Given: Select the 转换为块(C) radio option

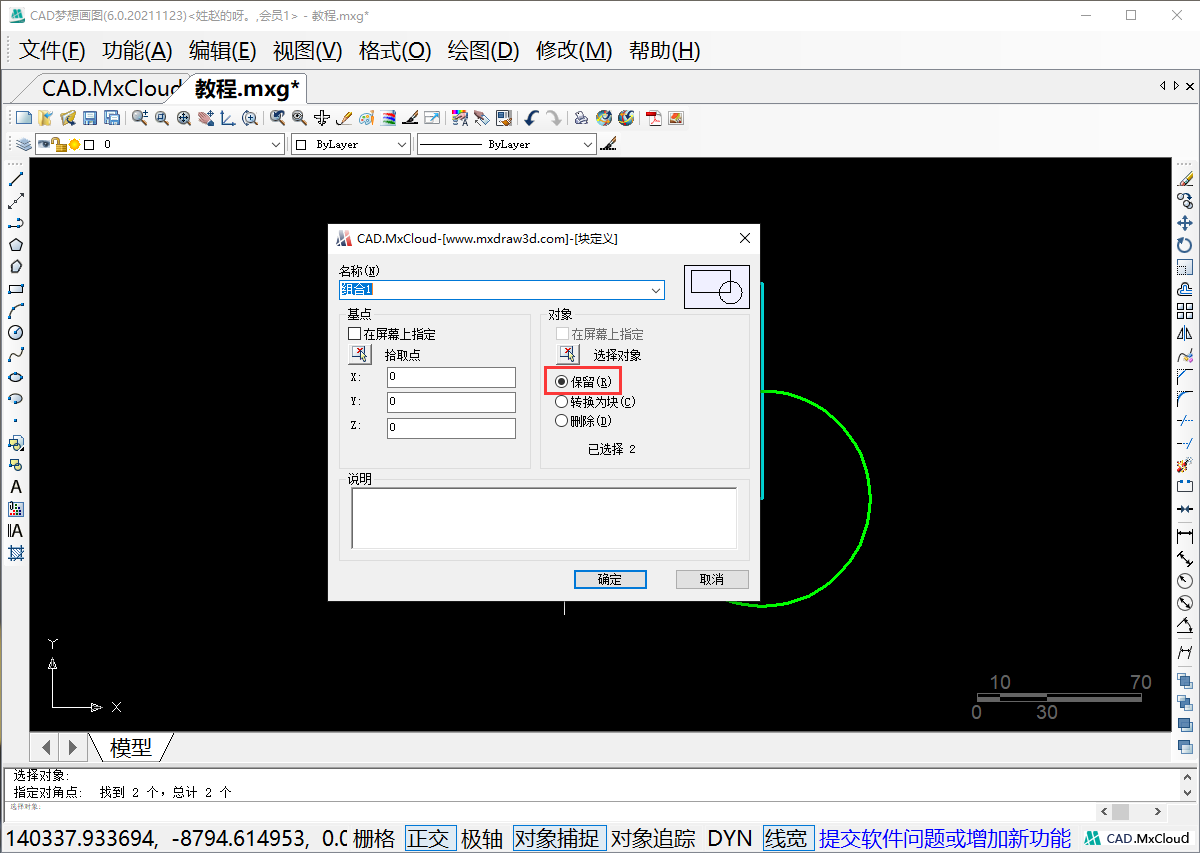Looking at the screenshot, I should 595,402.
